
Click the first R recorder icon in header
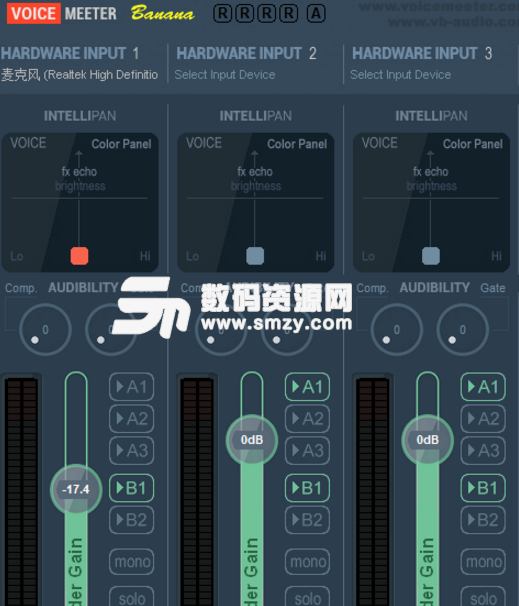(x=223, y=14)
